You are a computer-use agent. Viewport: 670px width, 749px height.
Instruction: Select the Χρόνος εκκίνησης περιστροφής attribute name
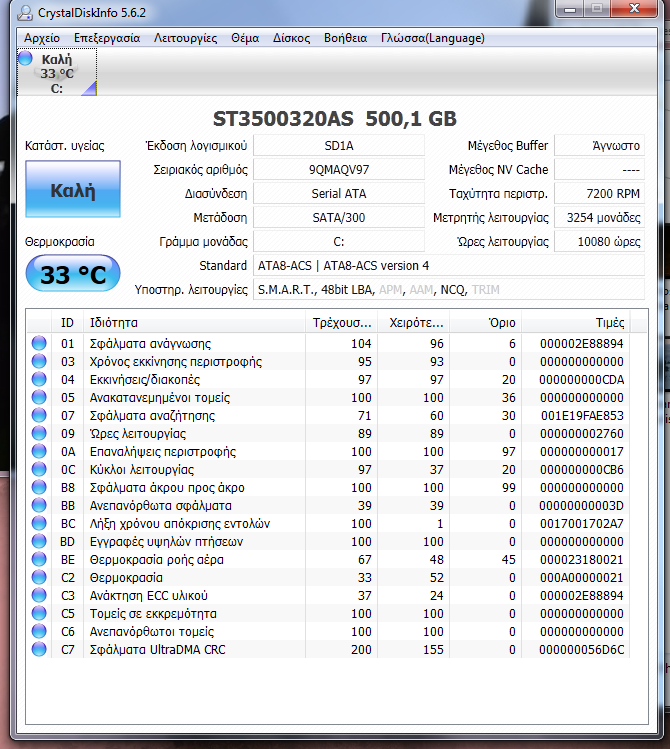[176, 362]
